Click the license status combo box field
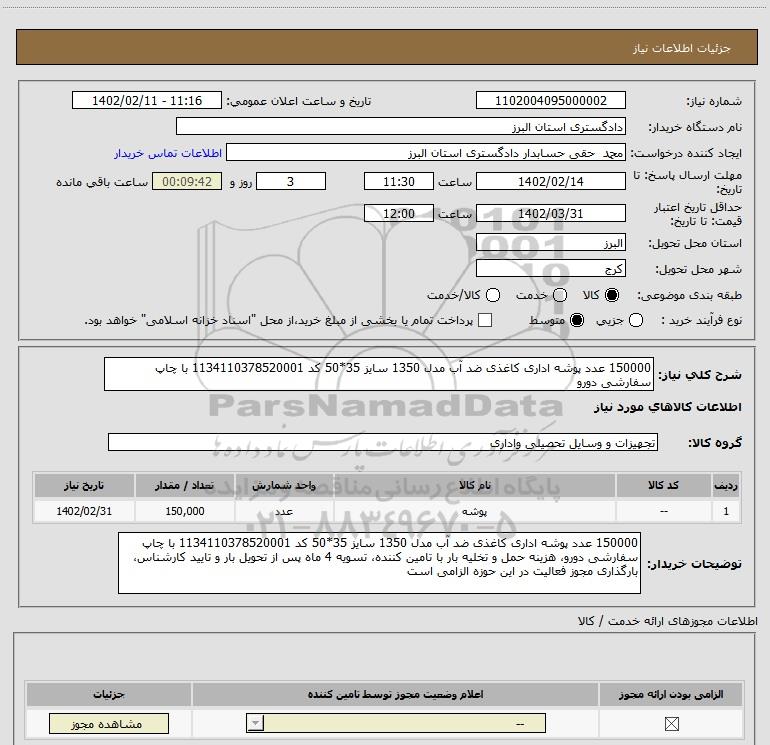 point(396,723)
